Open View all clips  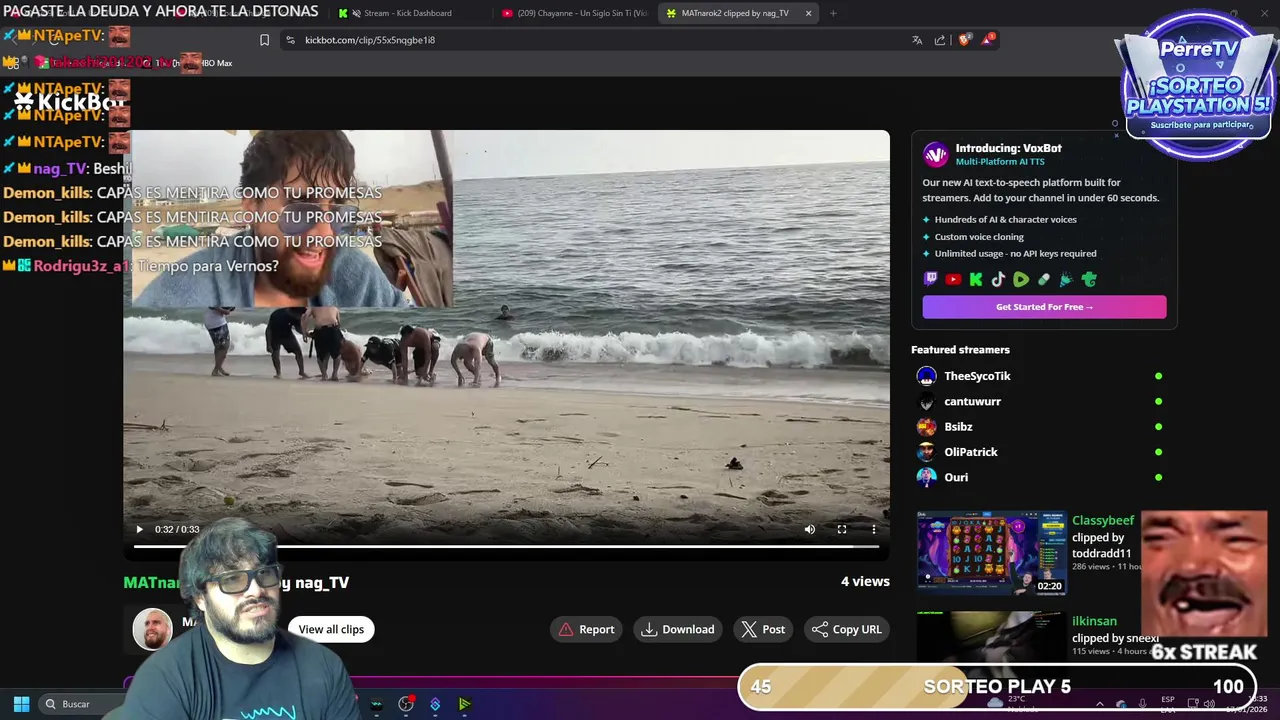coord(331,629)
